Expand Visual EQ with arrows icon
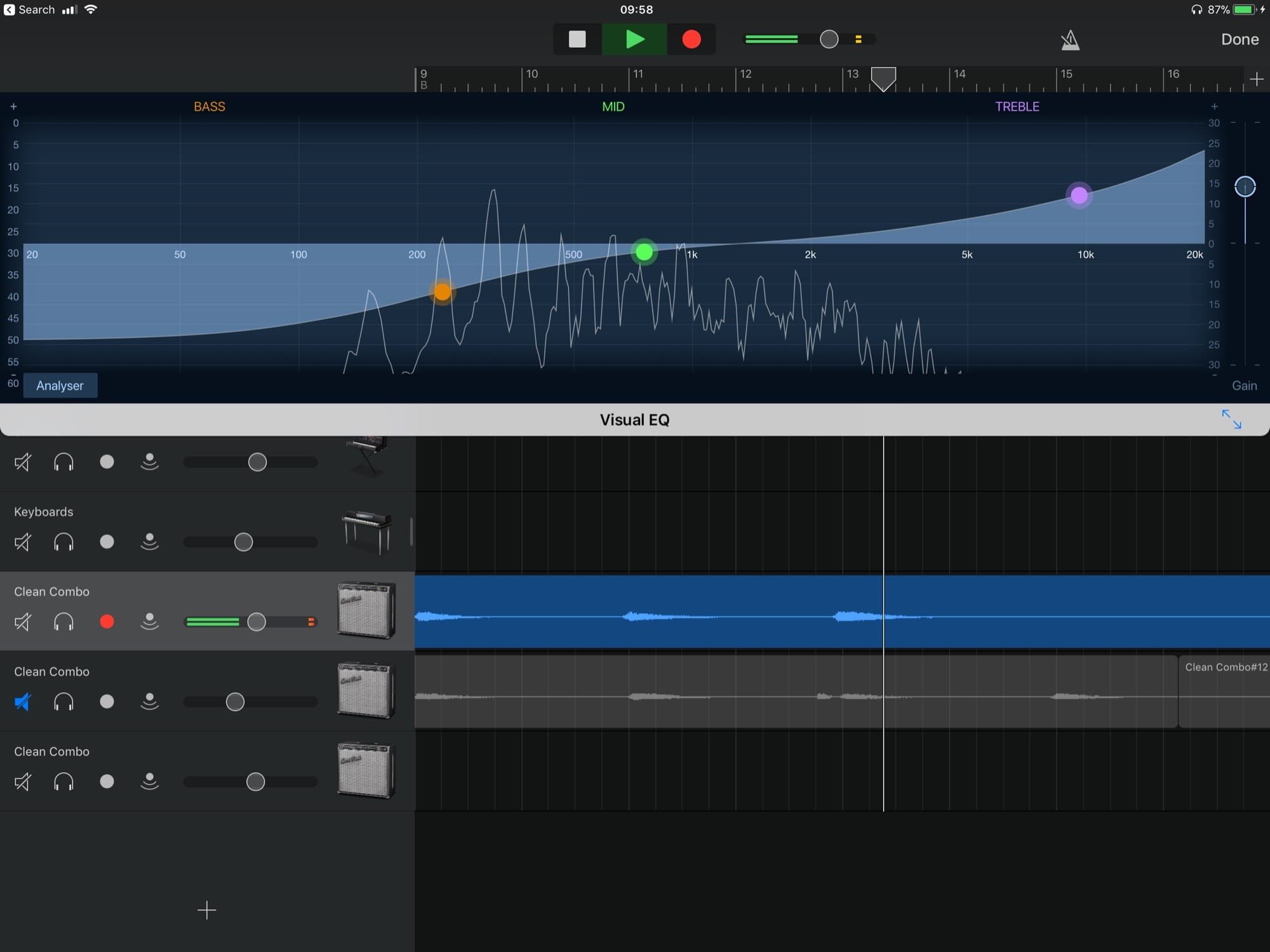 (x=1231, y=419)
